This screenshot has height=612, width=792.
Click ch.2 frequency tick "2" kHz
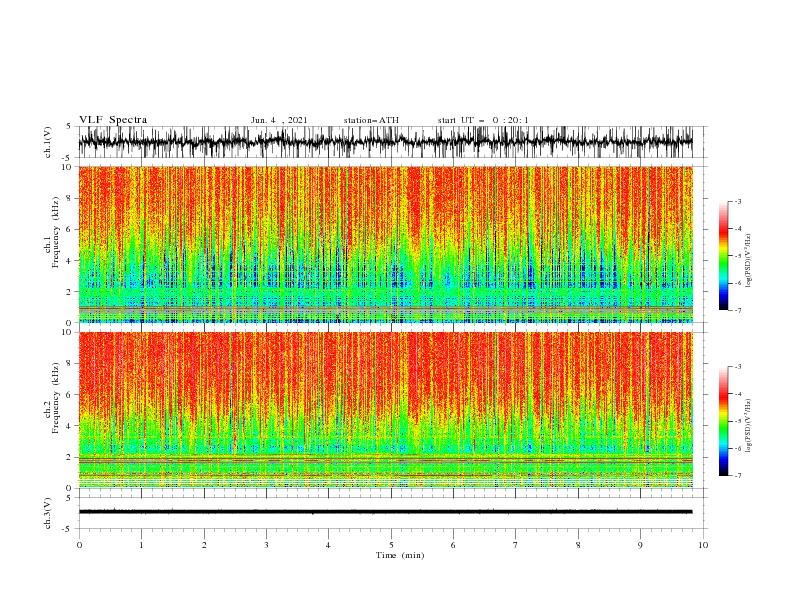click(70, 457)
